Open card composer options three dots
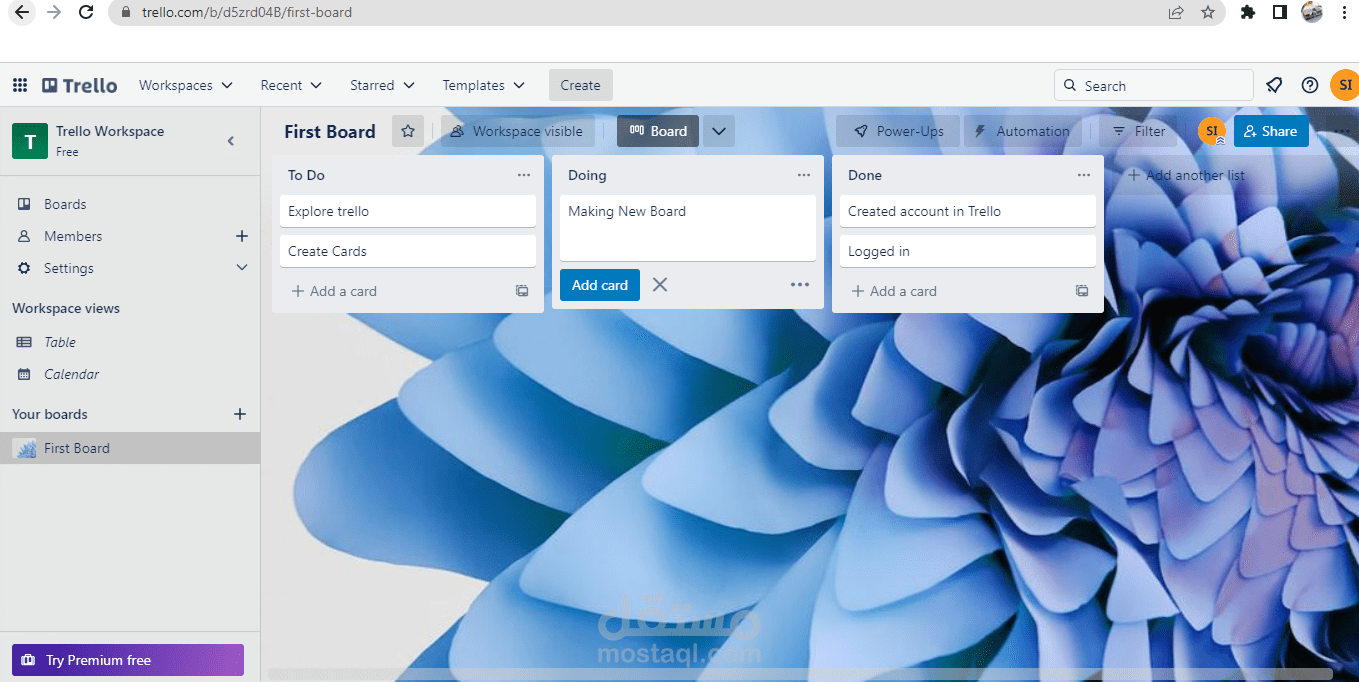The image size is (1359, 682). [800, 285]
